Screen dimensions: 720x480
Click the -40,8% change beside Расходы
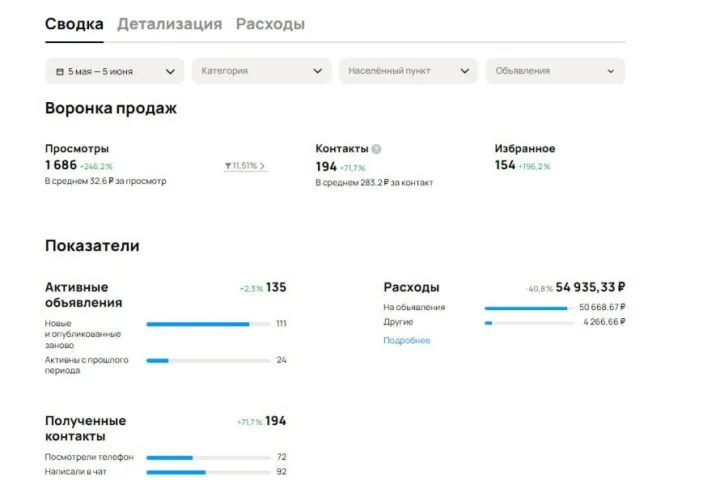[x=539, y=289]
